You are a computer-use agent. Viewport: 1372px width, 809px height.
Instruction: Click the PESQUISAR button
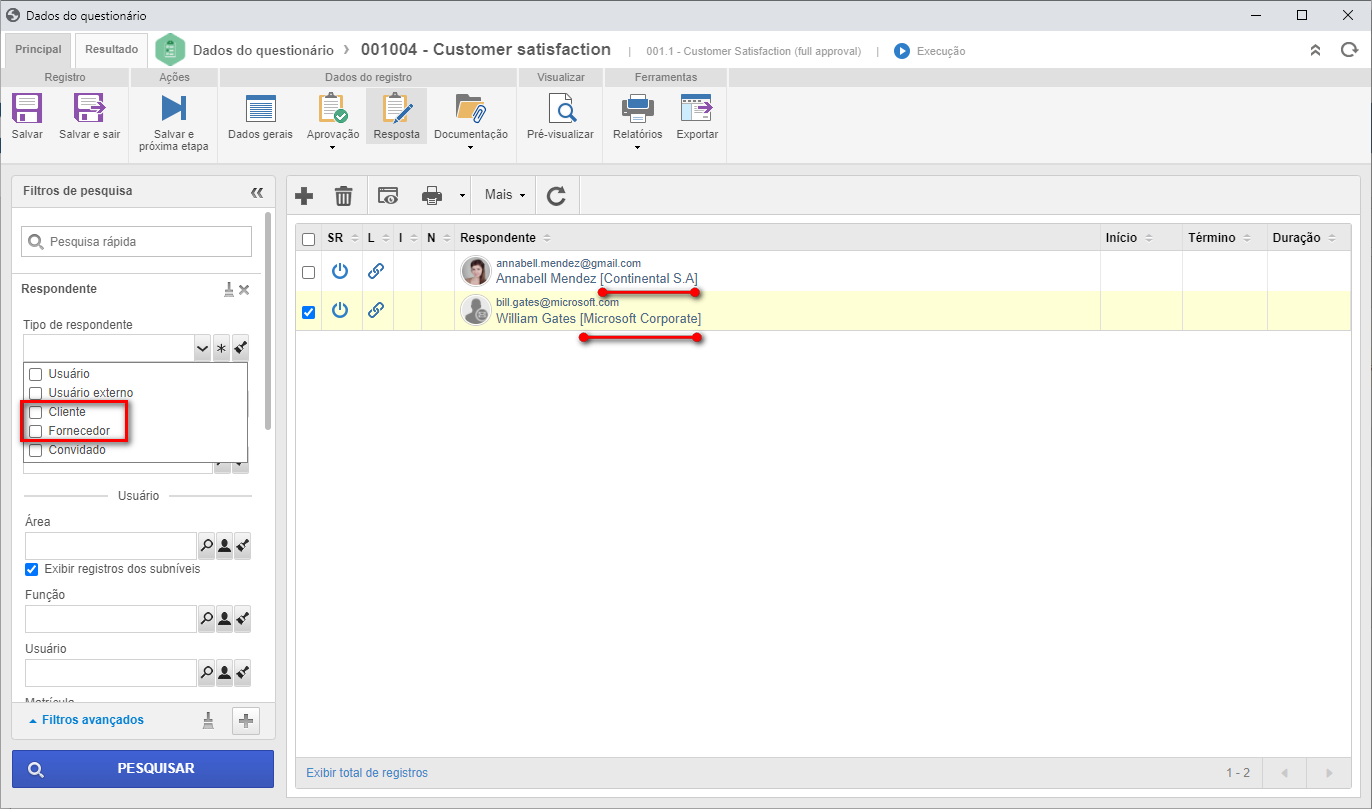[x=143, y=769]
